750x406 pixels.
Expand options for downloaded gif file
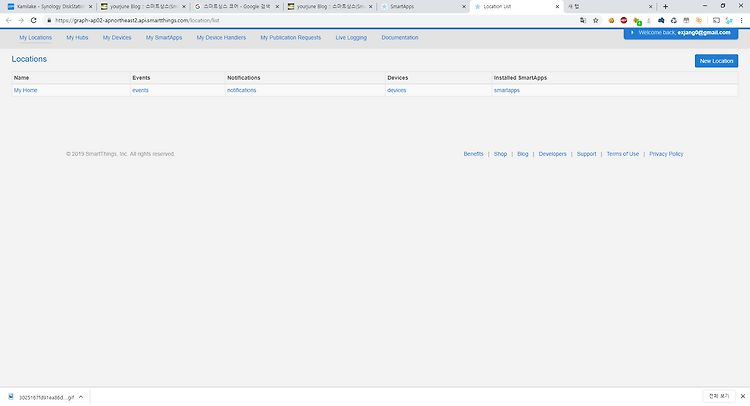81,397
